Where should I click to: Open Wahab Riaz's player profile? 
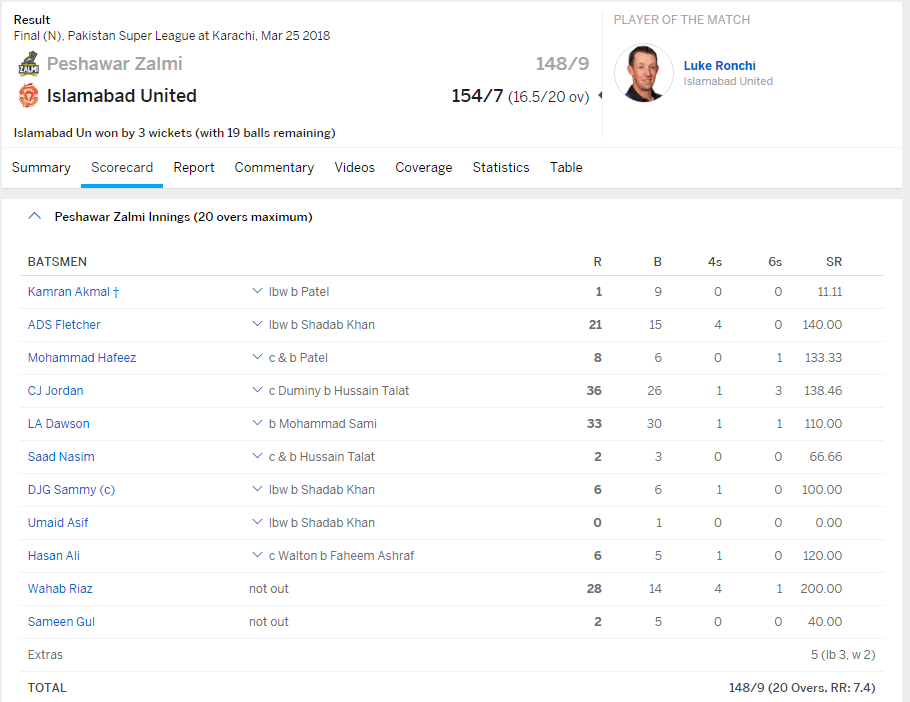[x=60, y=589]
